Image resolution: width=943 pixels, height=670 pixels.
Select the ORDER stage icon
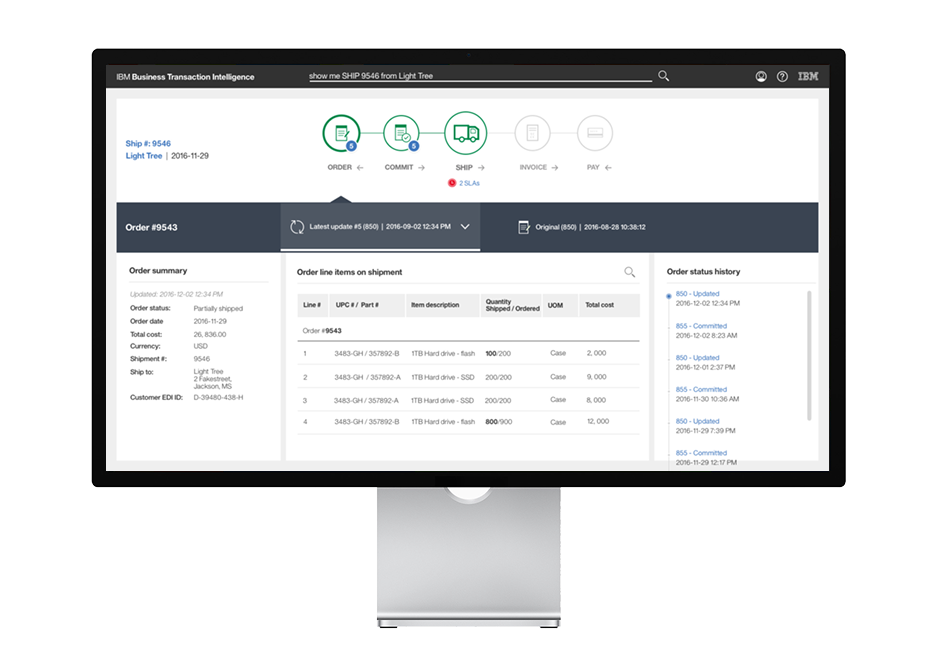click(x=340, y=131)
